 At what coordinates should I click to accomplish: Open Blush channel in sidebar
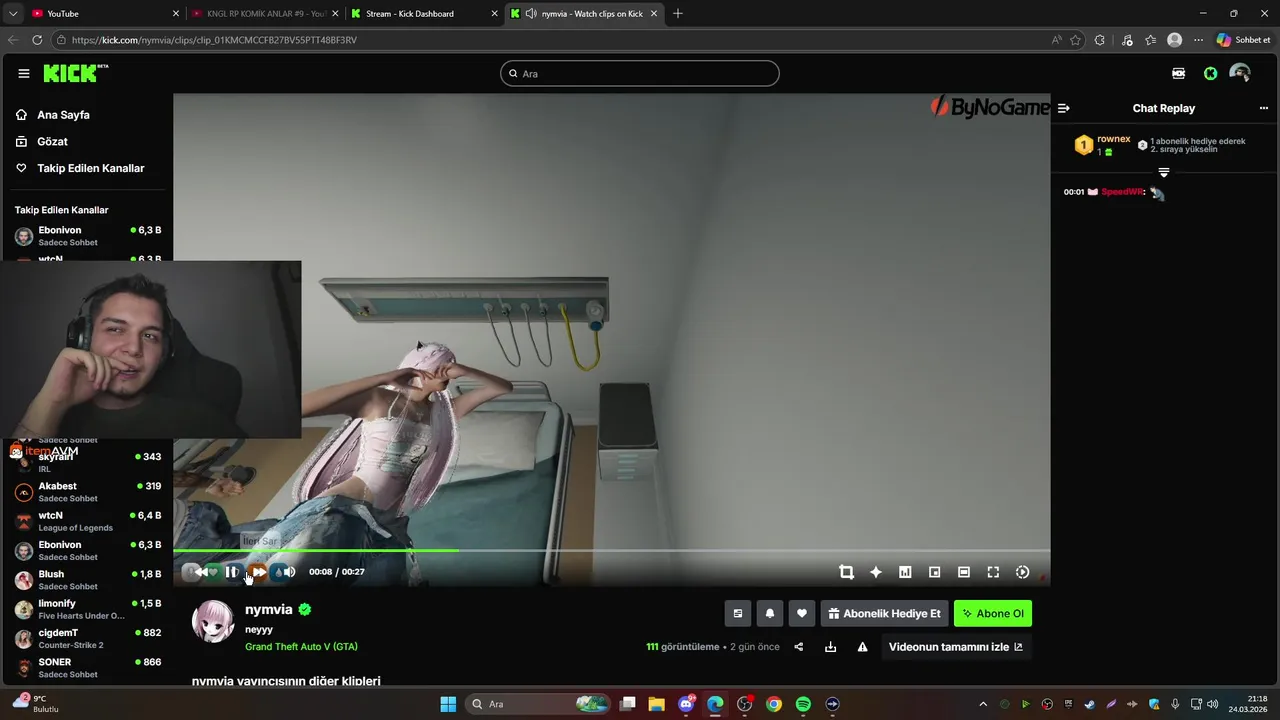[x=88, y=580]
